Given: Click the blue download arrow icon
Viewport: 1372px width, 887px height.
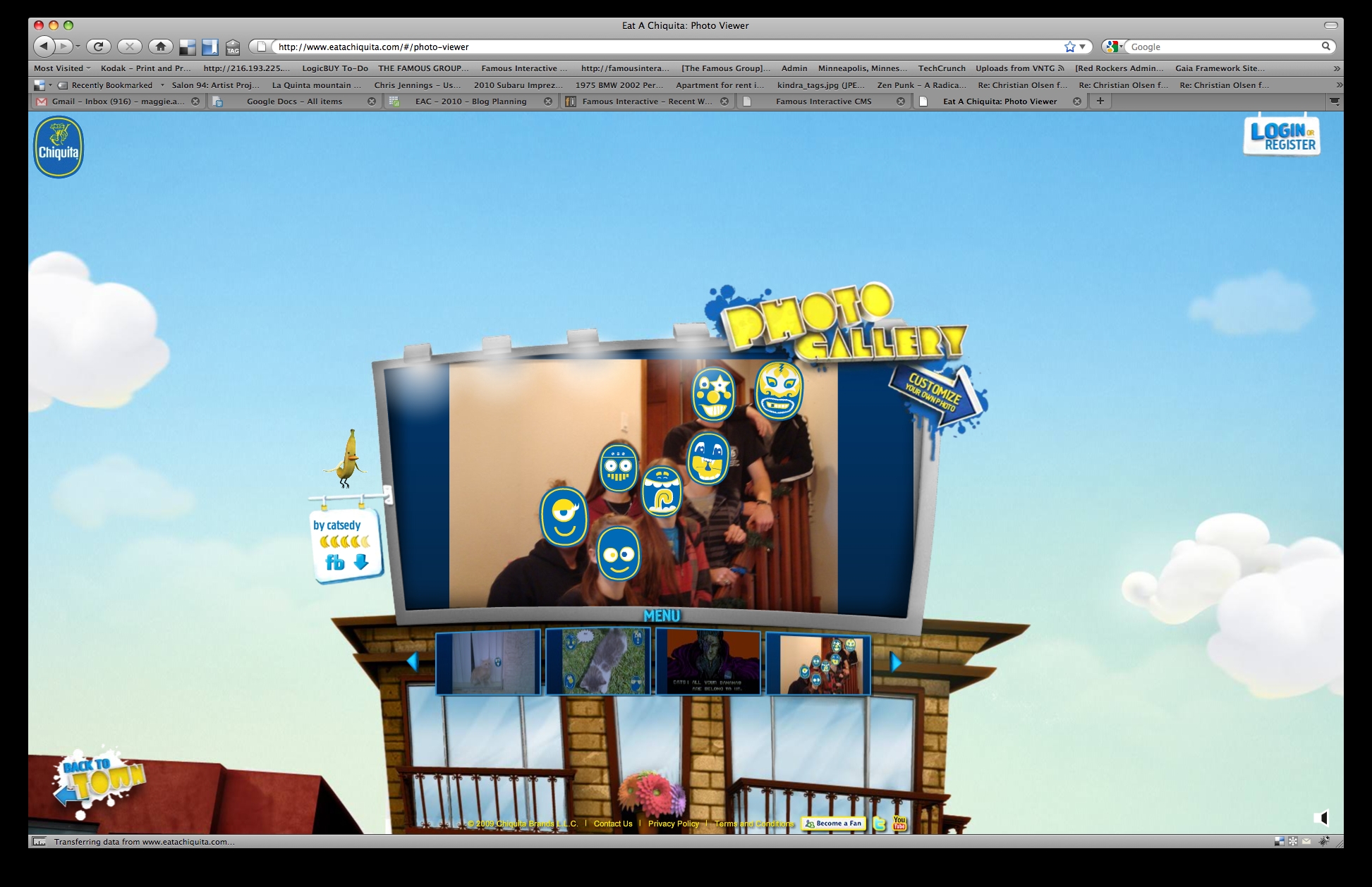Looking at the screenshot, I should point(361,562).
